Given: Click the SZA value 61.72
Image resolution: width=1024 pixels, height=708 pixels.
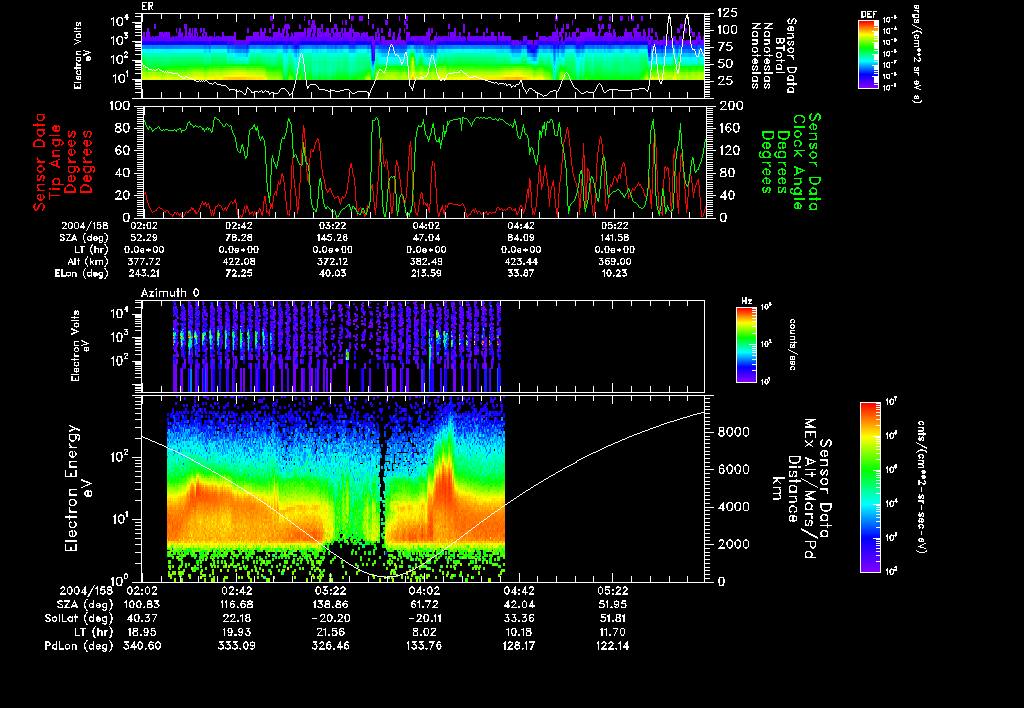Looking at the screenshot, I should 424,605.
